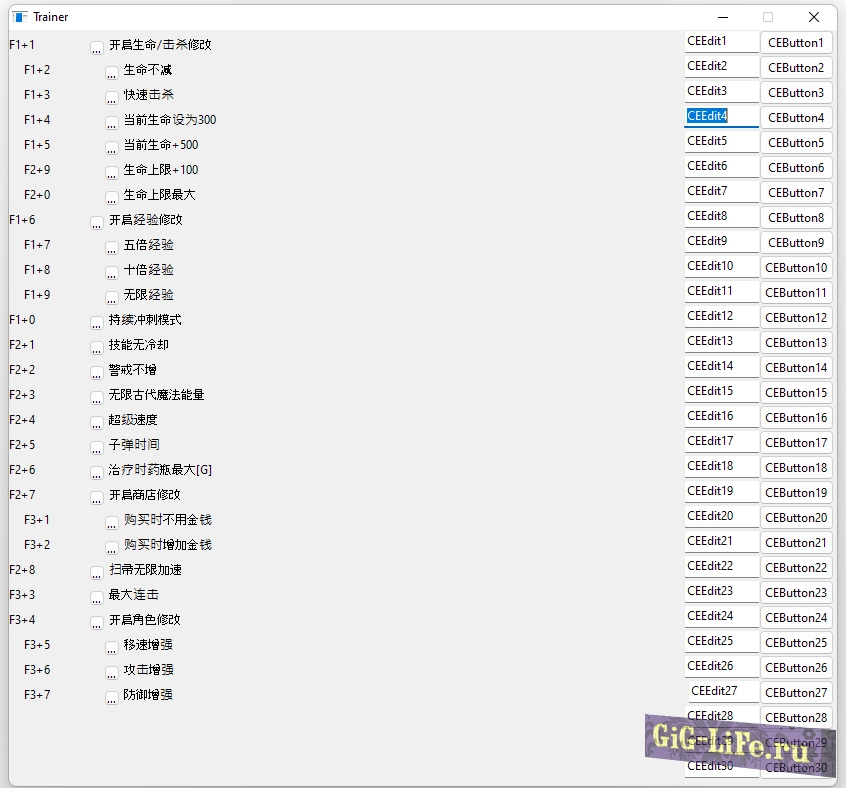Enable the 子弹时间 checkbox
The width and height of the screenshot is (846, 788).
97,447
